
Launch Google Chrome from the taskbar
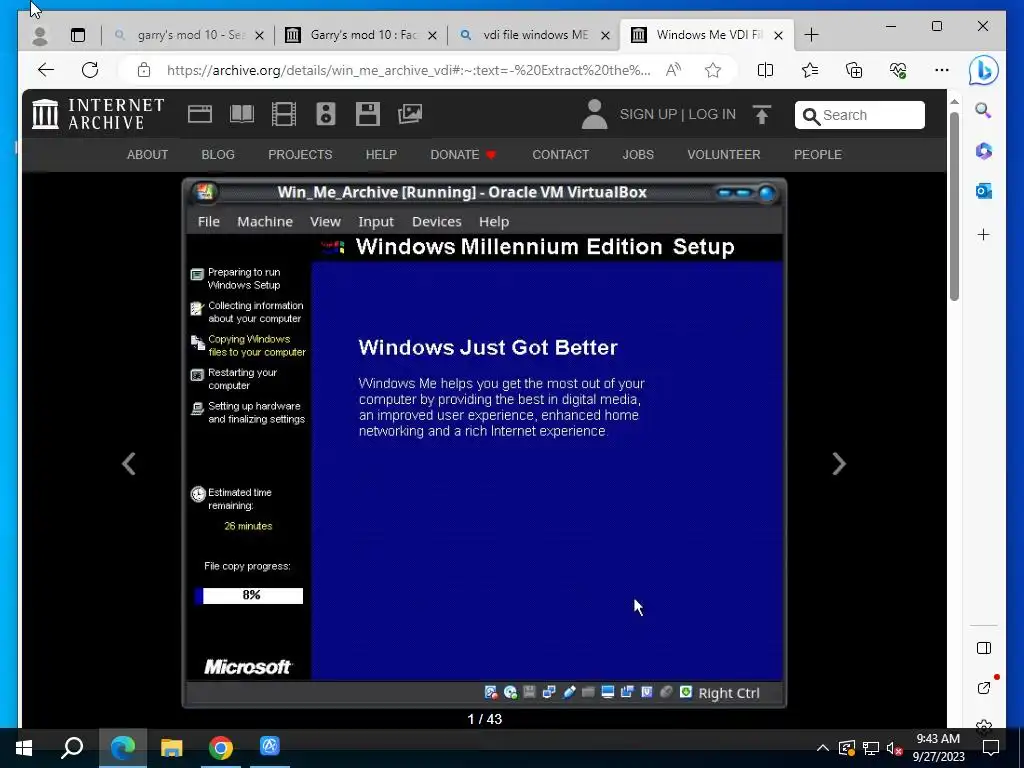[221, 748]
